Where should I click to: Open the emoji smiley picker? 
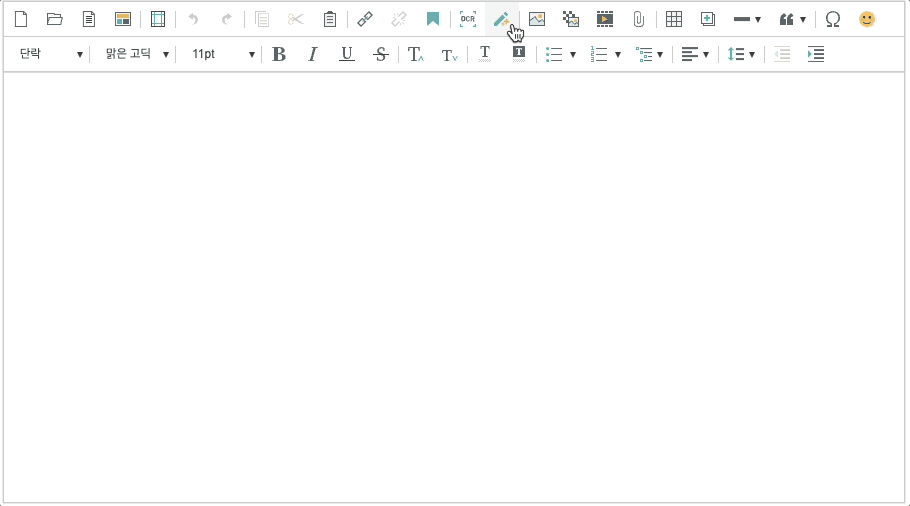tap(867, 19)
